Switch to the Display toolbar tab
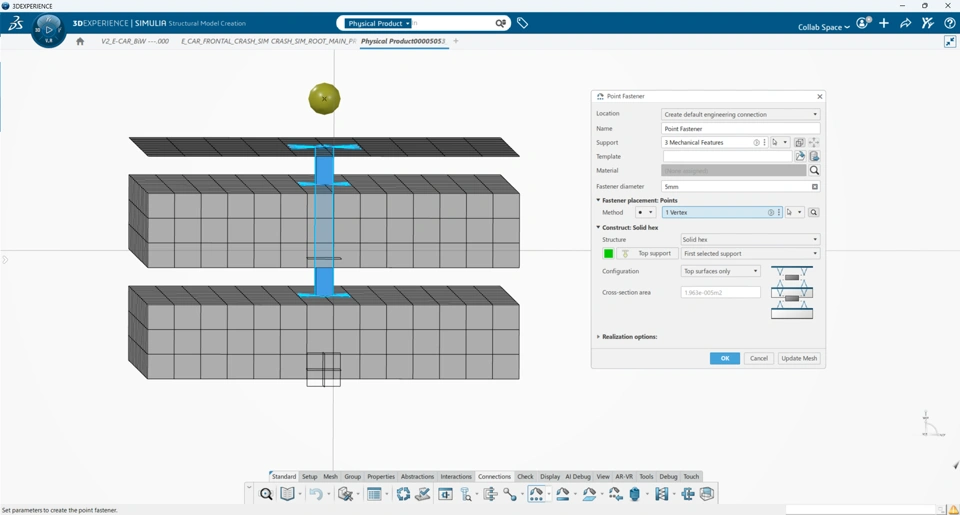Screen dimensions: 960x515 [x=550, y=476]
